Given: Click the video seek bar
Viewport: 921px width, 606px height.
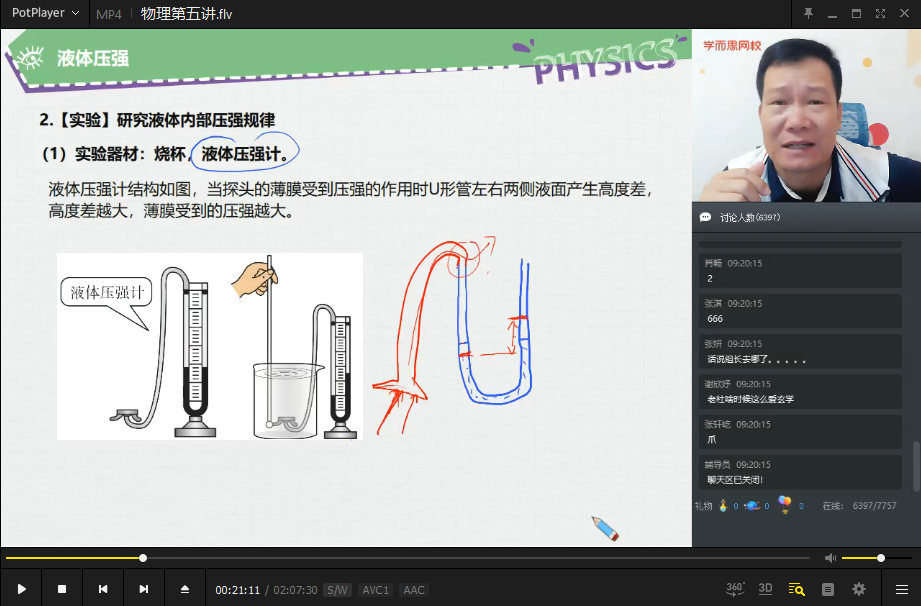Looking at the screenshot, I should [400, 558].
